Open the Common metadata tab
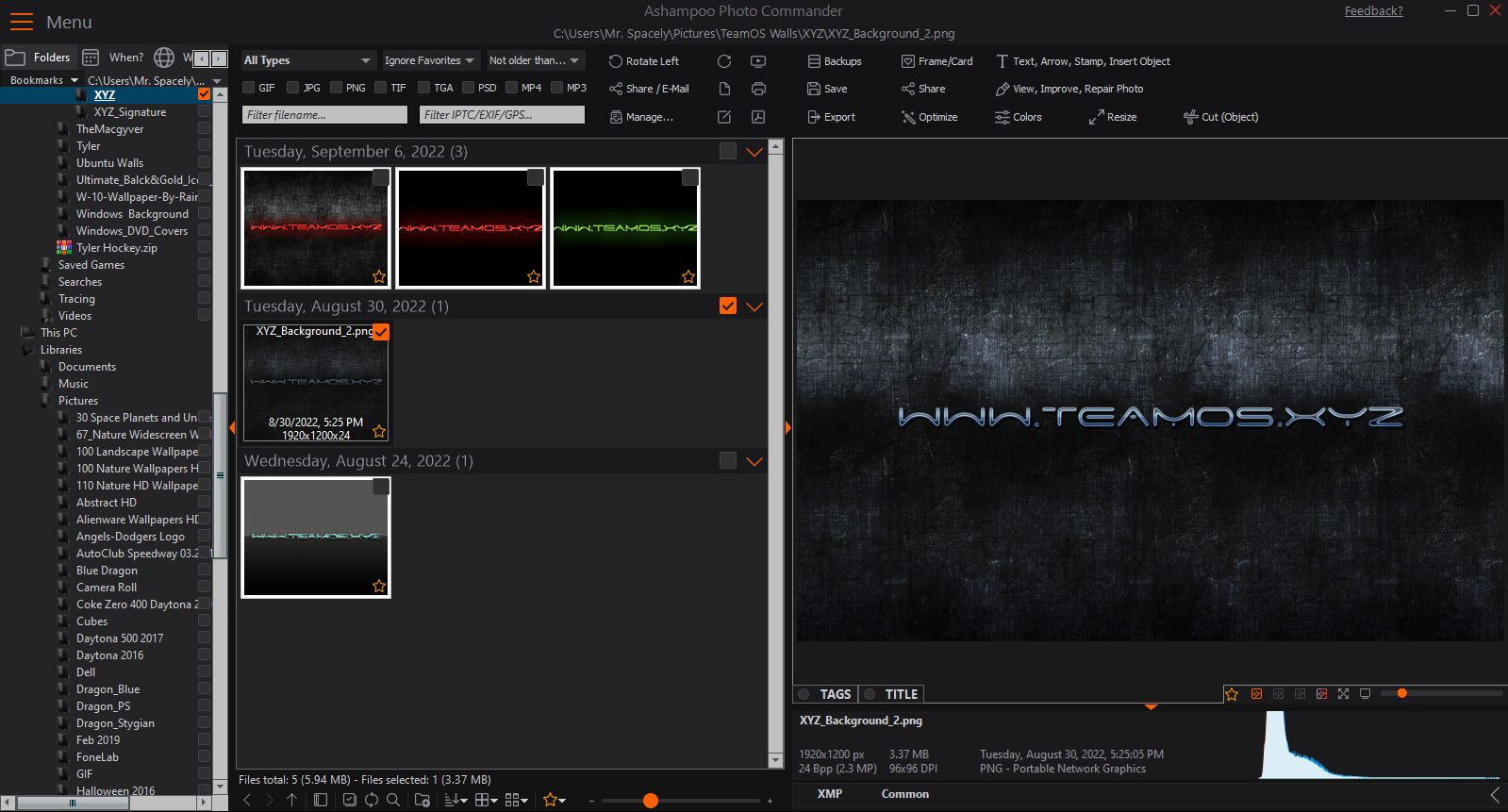Image resolution: width=1508 pixels, height=812 pixels. 905,794
